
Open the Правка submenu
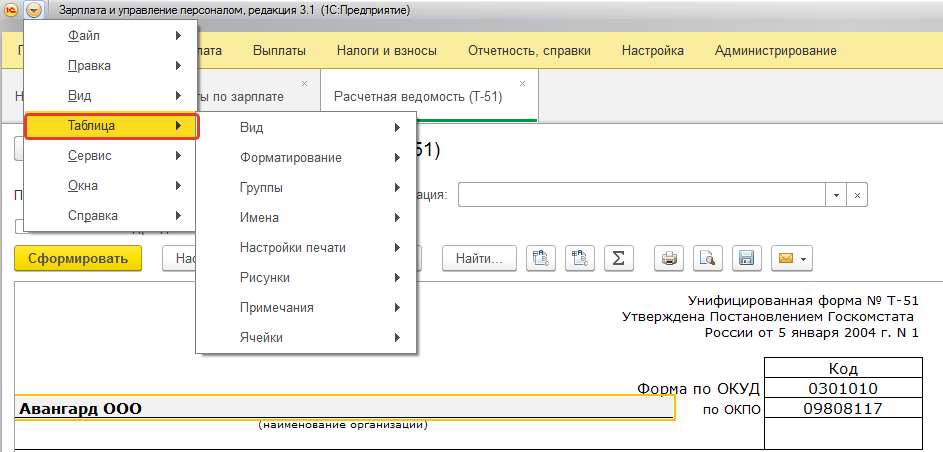coord(111,66)
